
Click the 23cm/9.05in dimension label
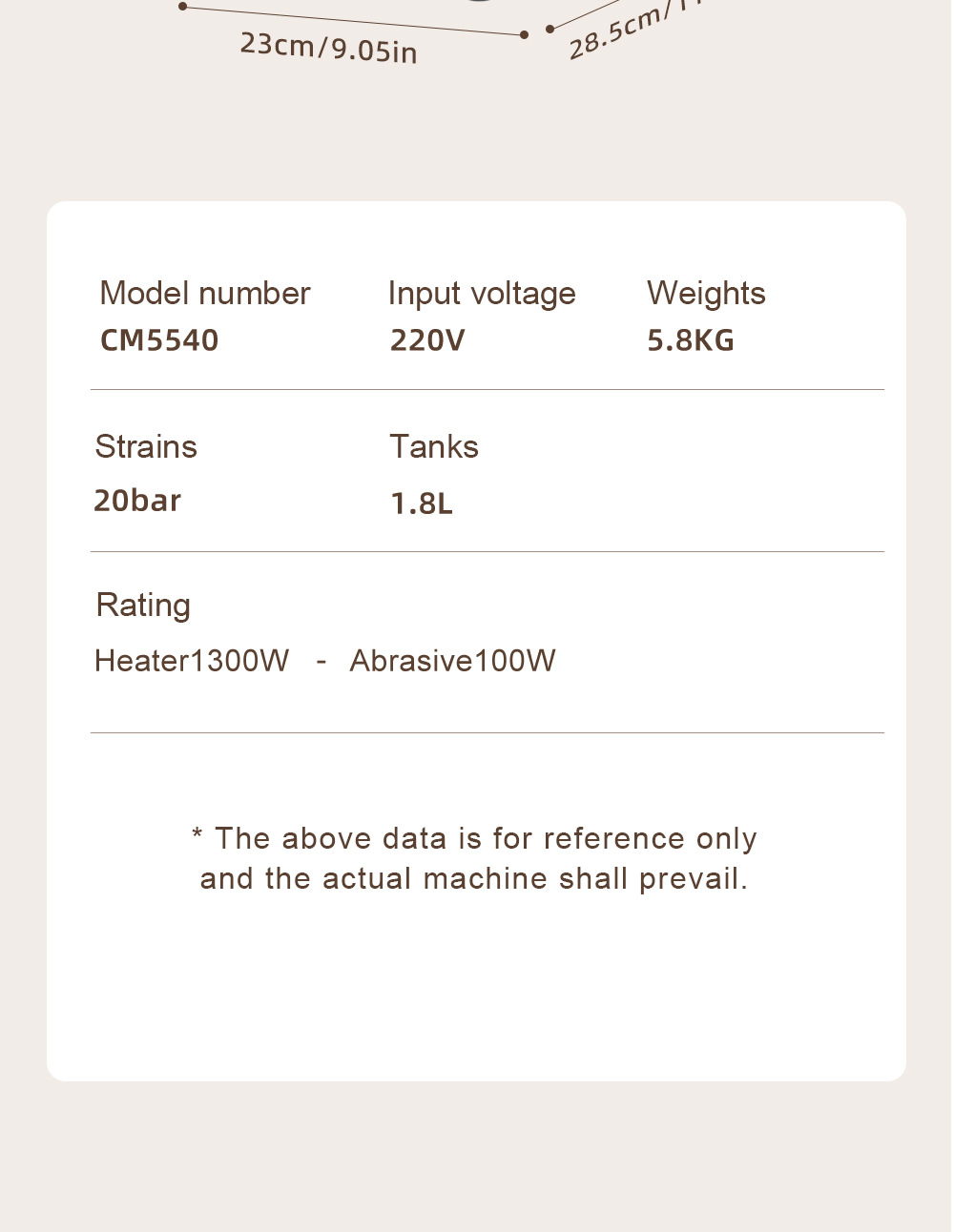pyautogui.click(x=328, y=47)
